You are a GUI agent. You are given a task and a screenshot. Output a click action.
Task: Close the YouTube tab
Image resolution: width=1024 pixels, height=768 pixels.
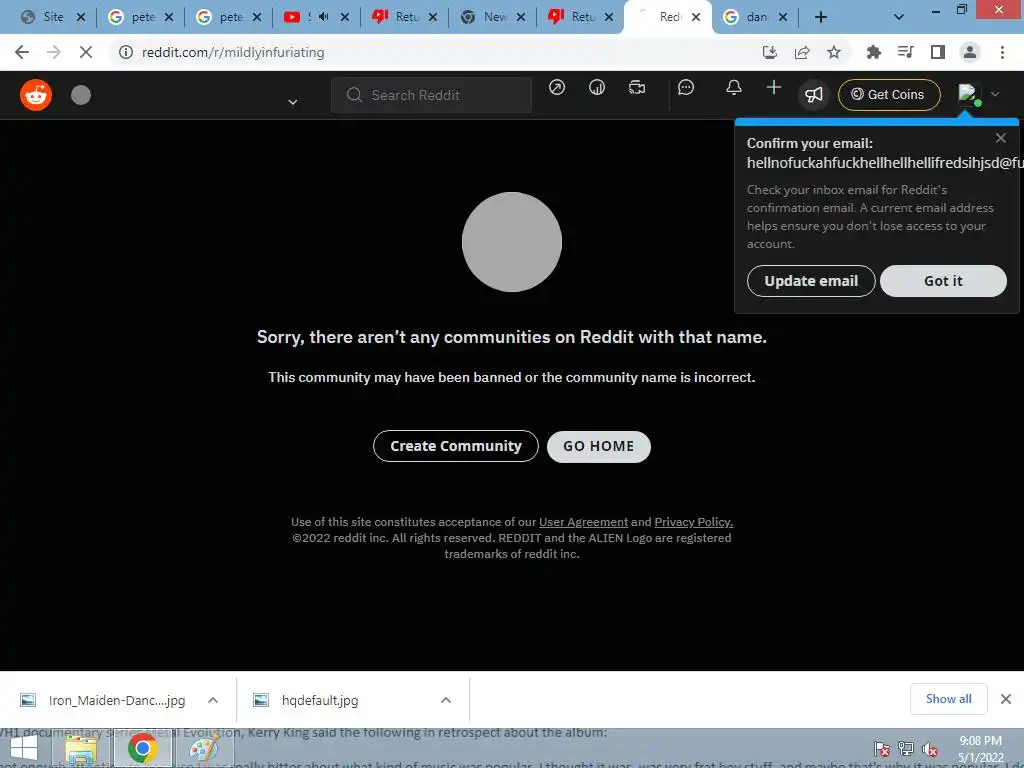tap(345, 18)
